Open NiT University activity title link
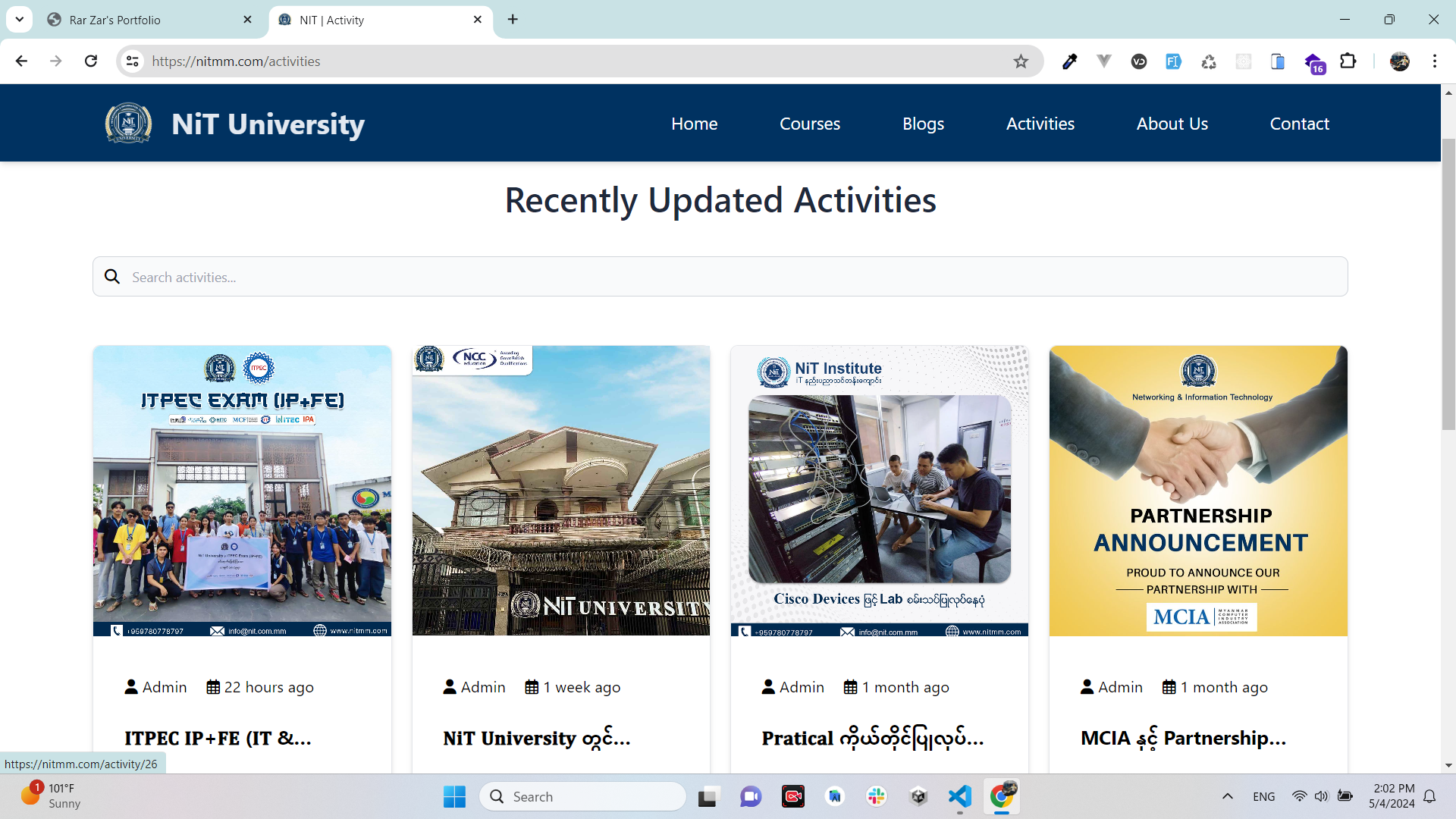Image resolution: width=1456 pixels, height=819 pixels. pos(537,738)
